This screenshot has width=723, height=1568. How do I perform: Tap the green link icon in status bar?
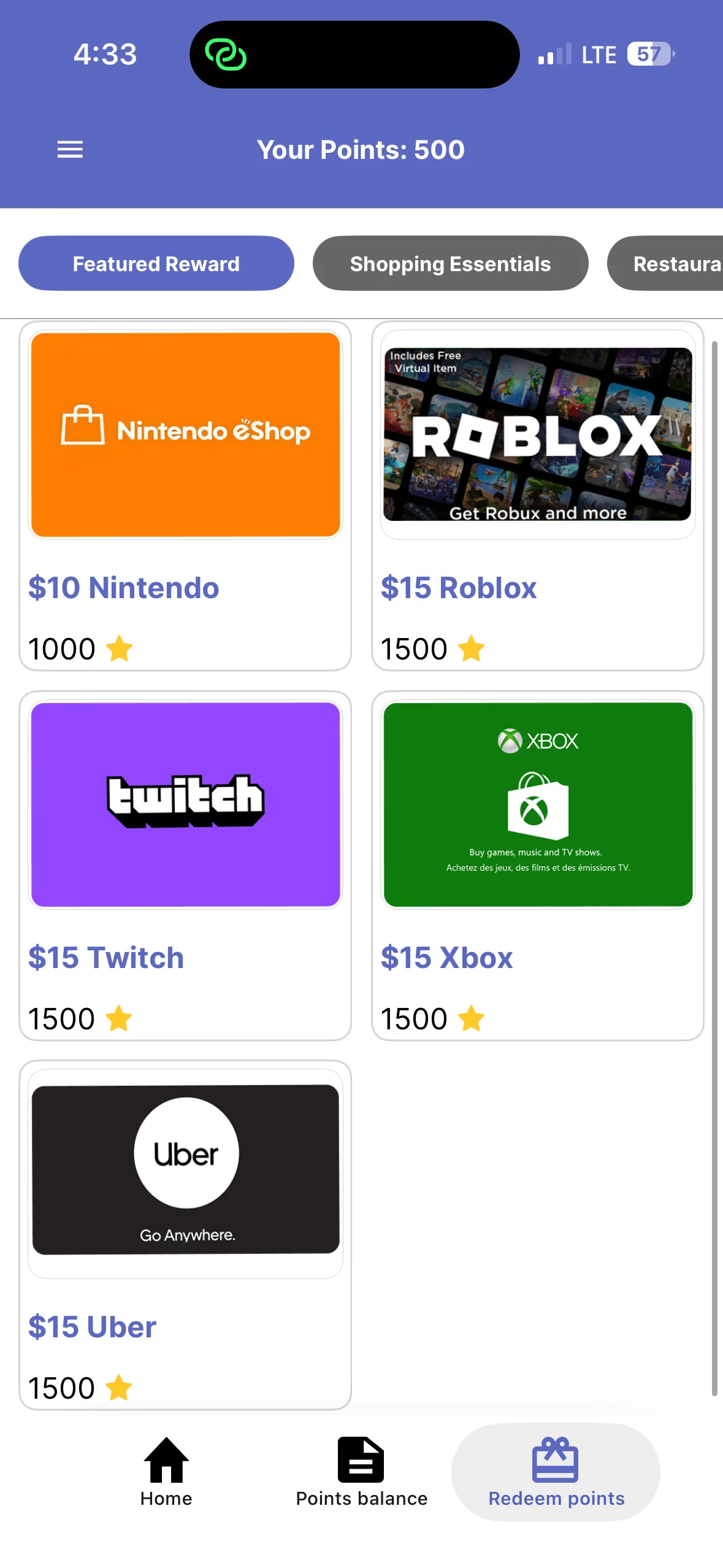pos(226,55)
